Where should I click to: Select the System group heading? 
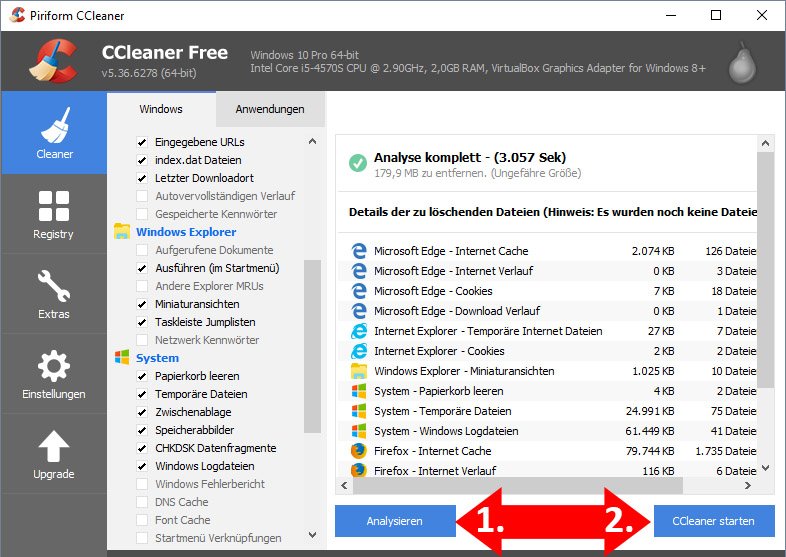(157, 357)
